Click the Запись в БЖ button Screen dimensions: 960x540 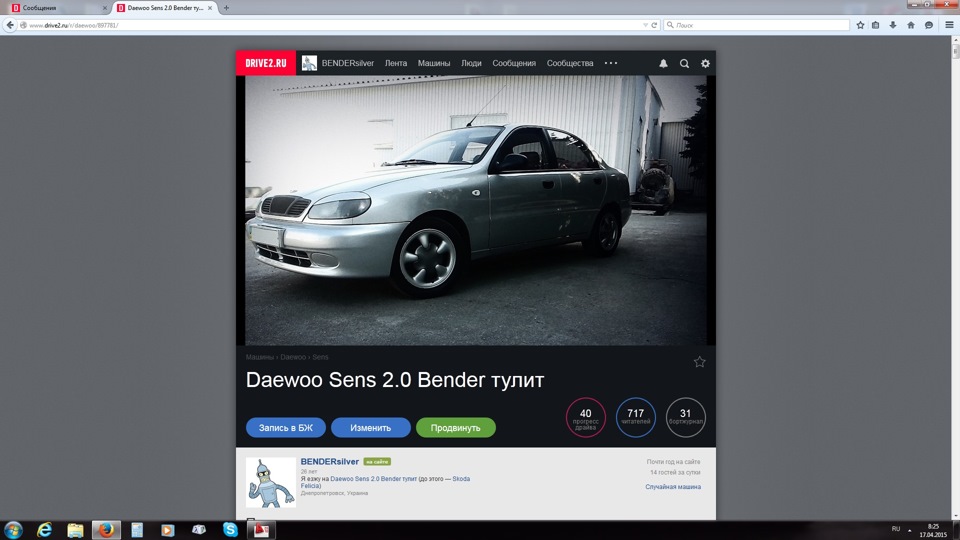(x=286, y=427)
